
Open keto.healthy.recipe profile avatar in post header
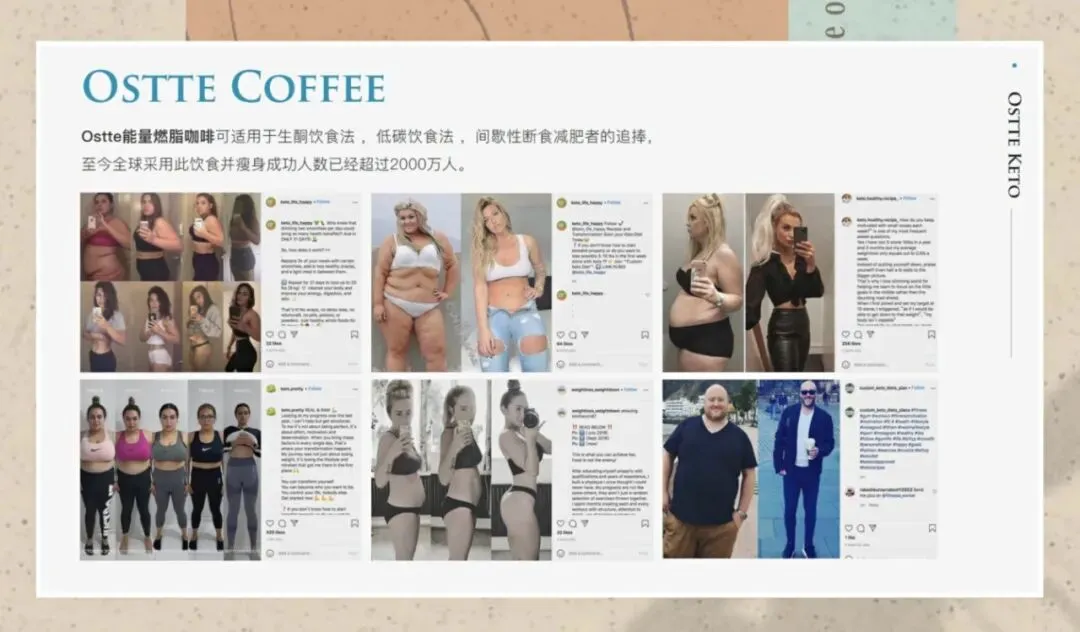847,198
